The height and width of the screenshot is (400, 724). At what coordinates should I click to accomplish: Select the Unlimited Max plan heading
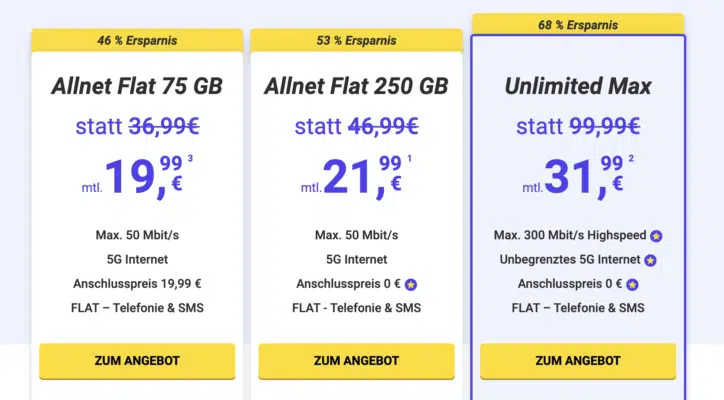[x=578, y=86]
